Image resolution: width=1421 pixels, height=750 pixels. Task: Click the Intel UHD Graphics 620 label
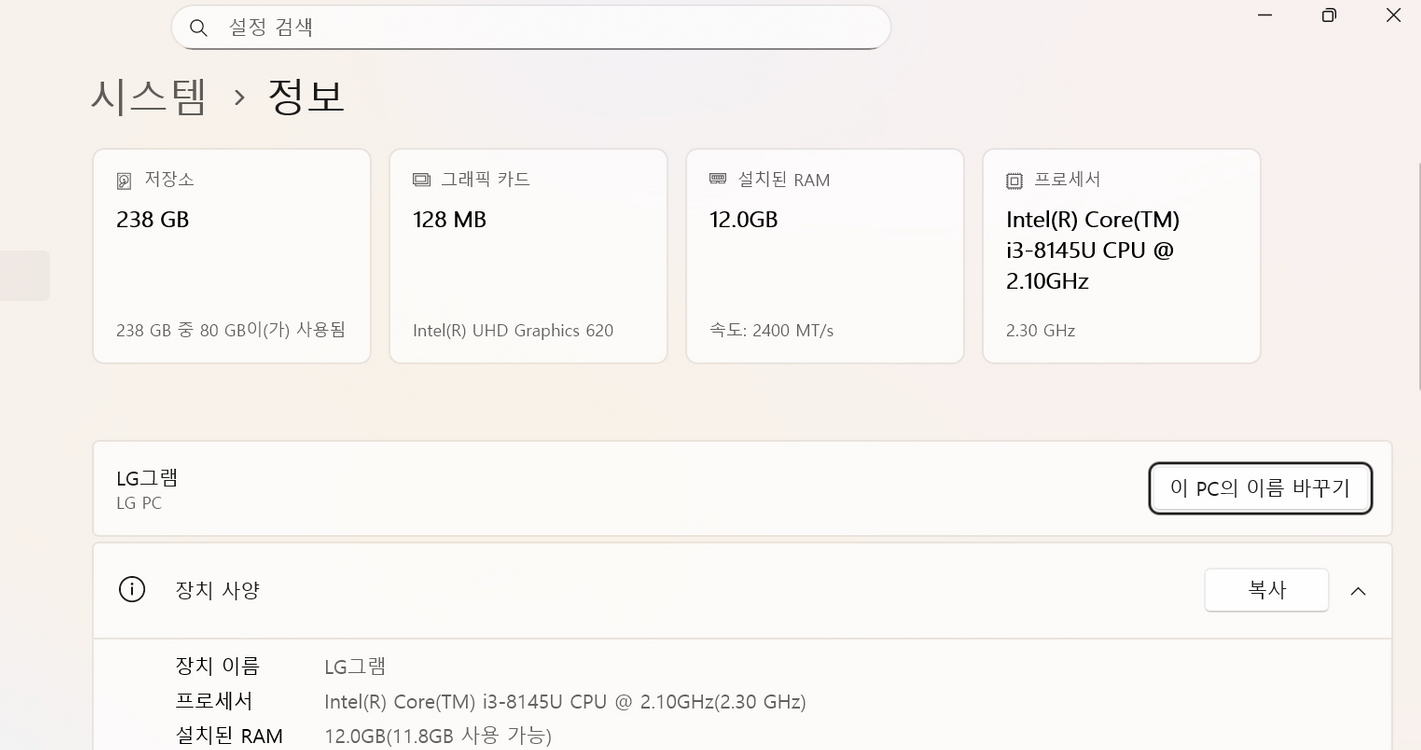tap(513, 330)
